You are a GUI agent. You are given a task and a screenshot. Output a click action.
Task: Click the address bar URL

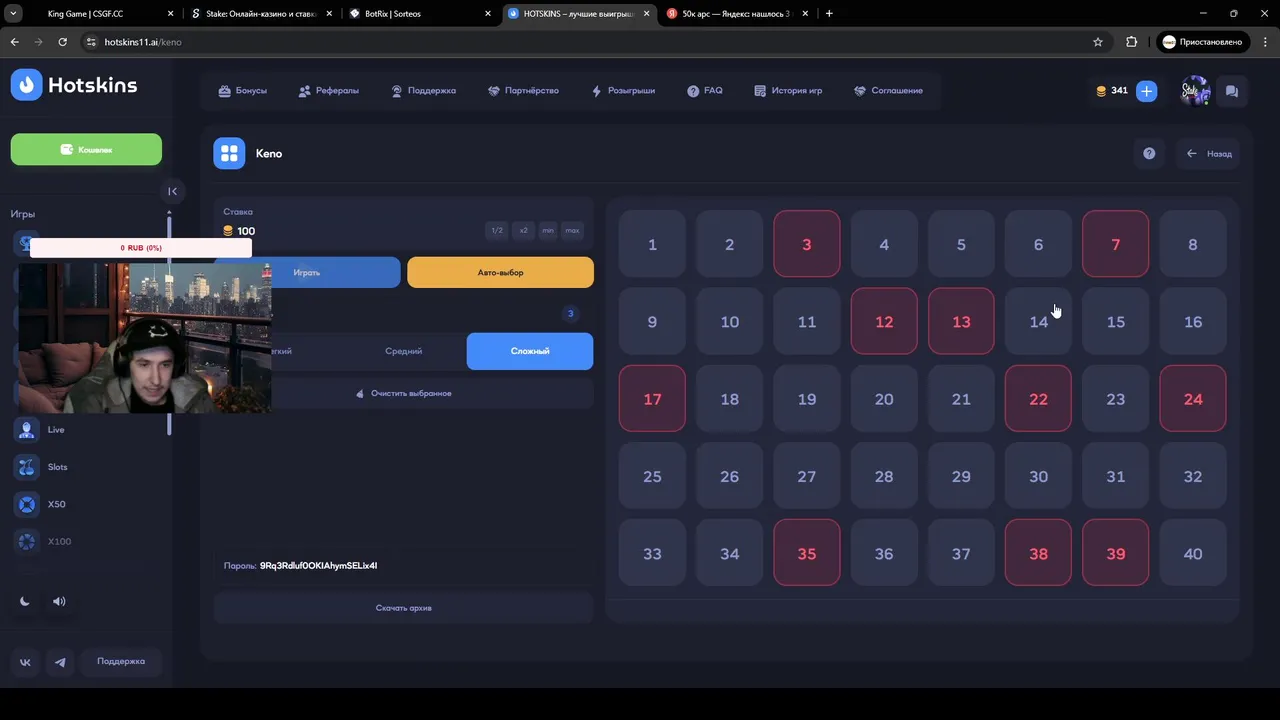click(143, 42)
